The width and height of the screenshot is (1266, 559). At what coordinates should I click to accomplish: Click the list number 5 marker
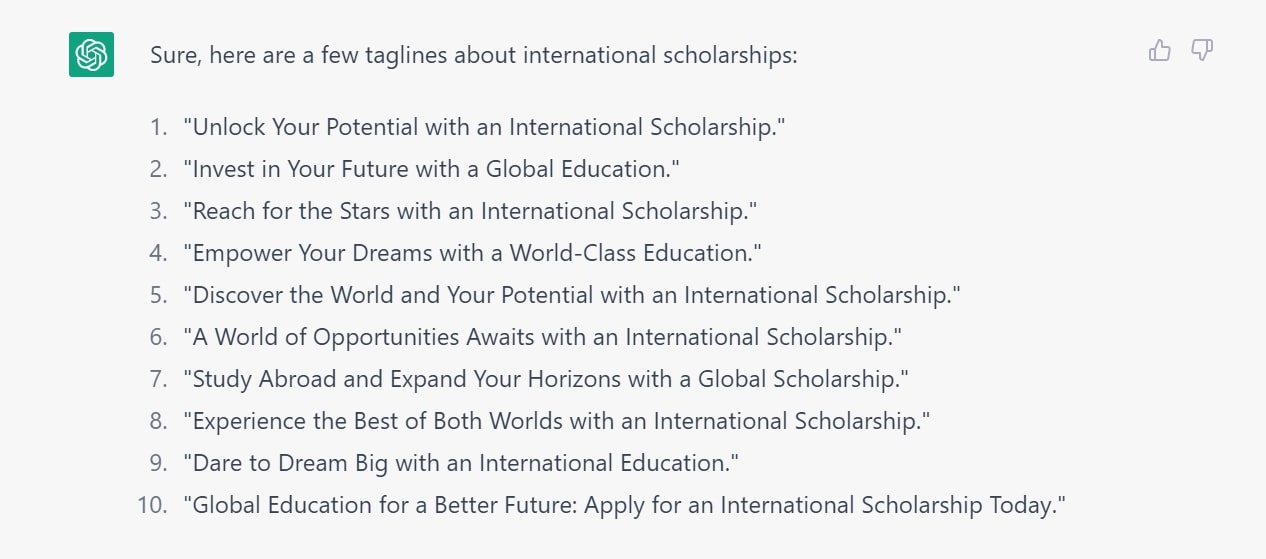coord(159,296)
